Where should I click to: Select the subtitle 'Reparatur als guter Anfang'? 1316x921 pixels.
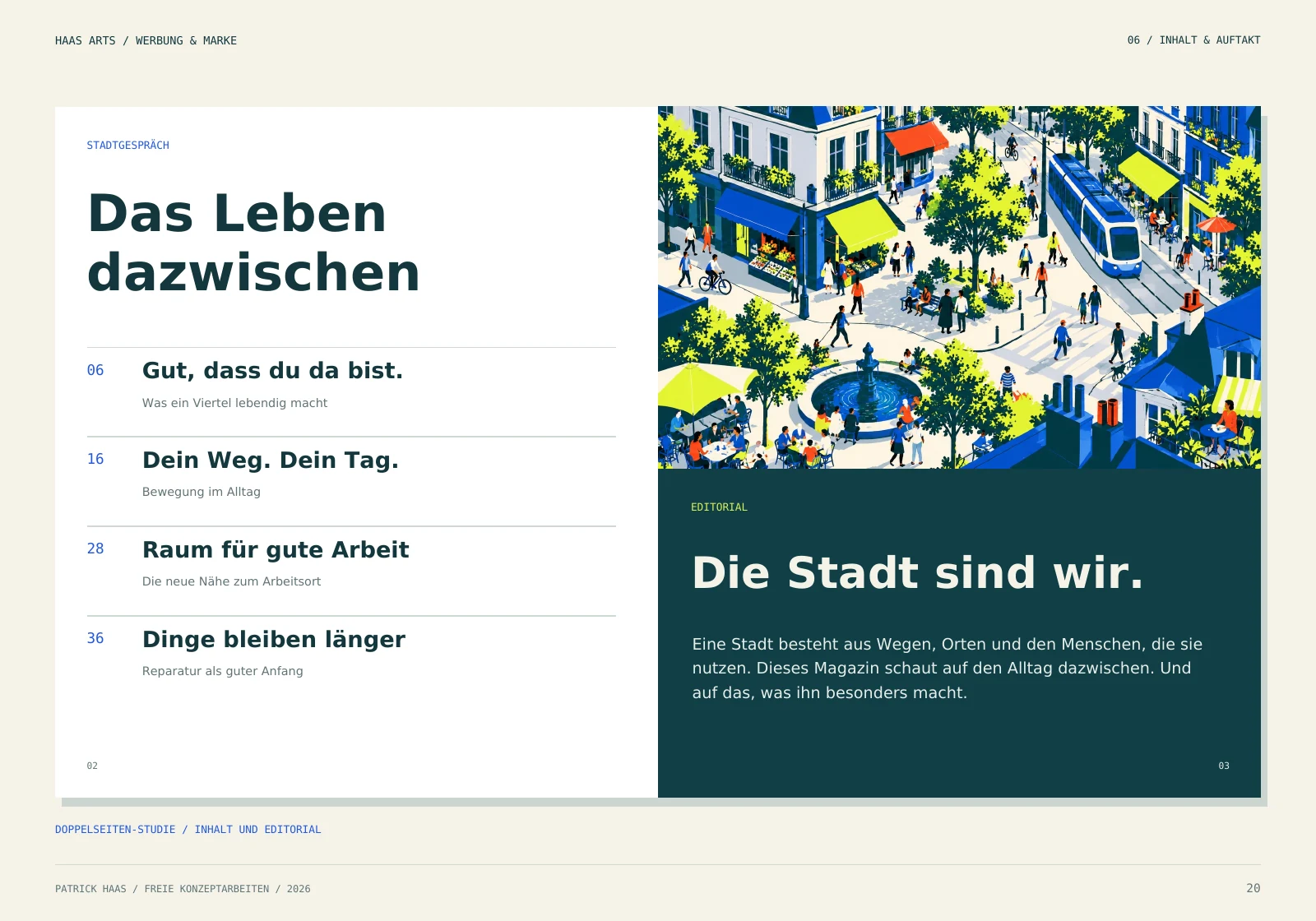click(x=222, y=671)
